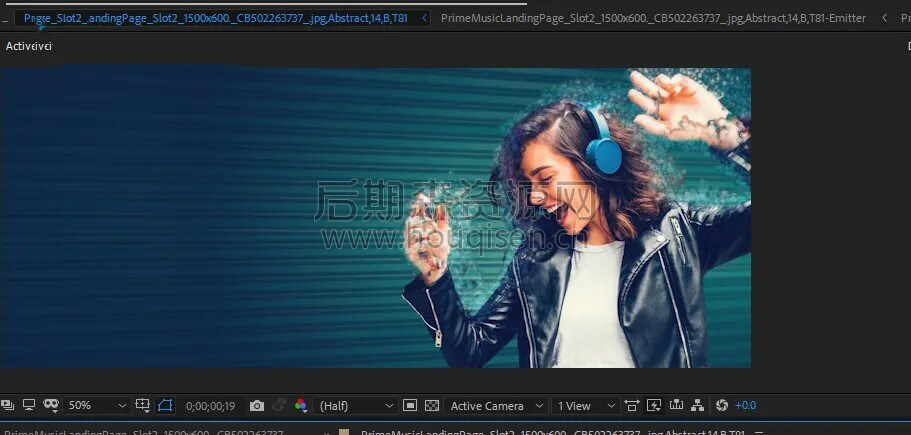The height and width of the screenshot is (435, 911).
Task: Toggle Pixel Aspect Ratio Correction
Action: (x=632, y=405)
